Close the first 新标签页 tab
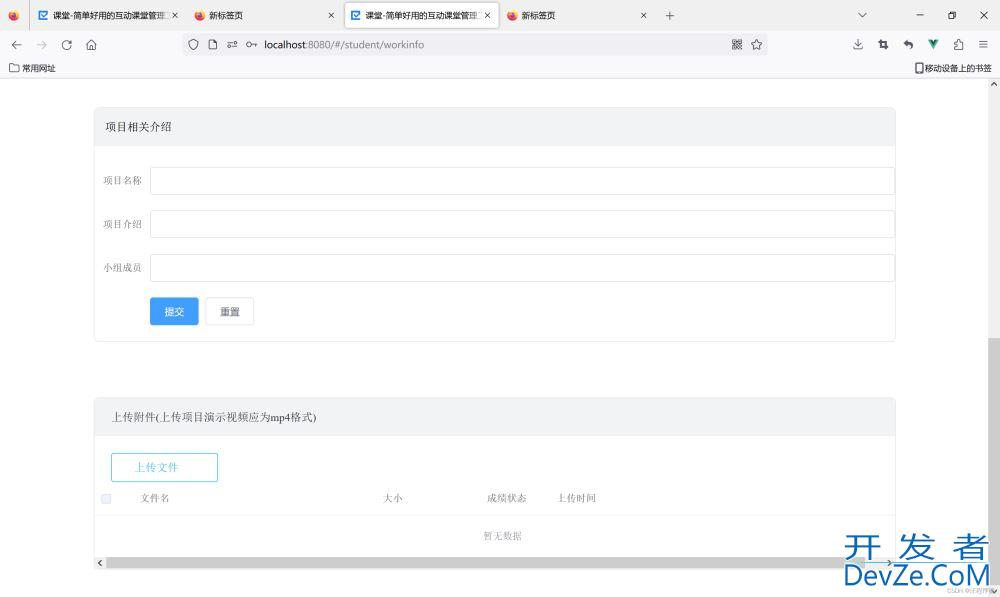This screenshot has width=1000, height=597. tap(331, 15)
